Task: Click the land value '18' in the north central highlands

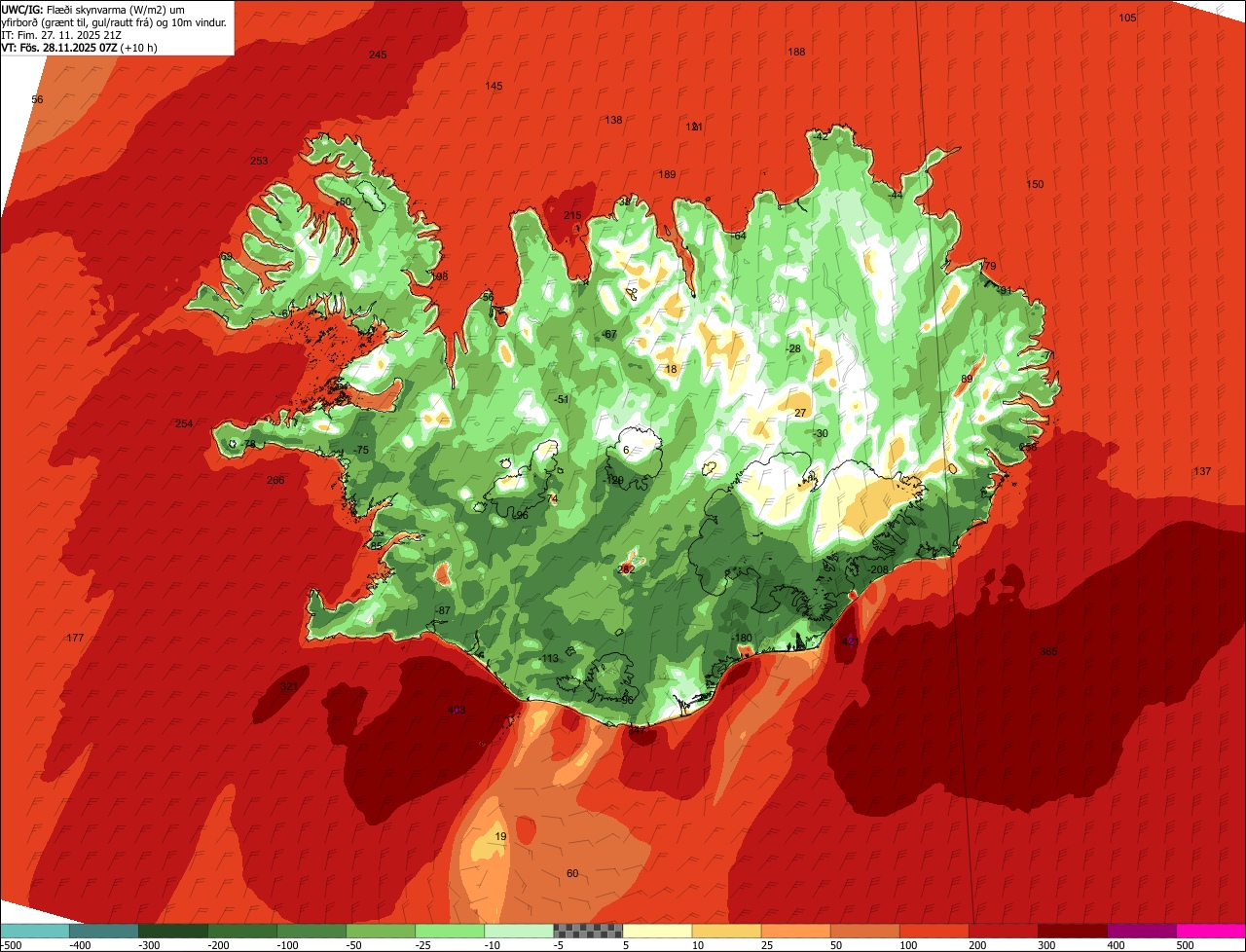Action: pos(670,369)
